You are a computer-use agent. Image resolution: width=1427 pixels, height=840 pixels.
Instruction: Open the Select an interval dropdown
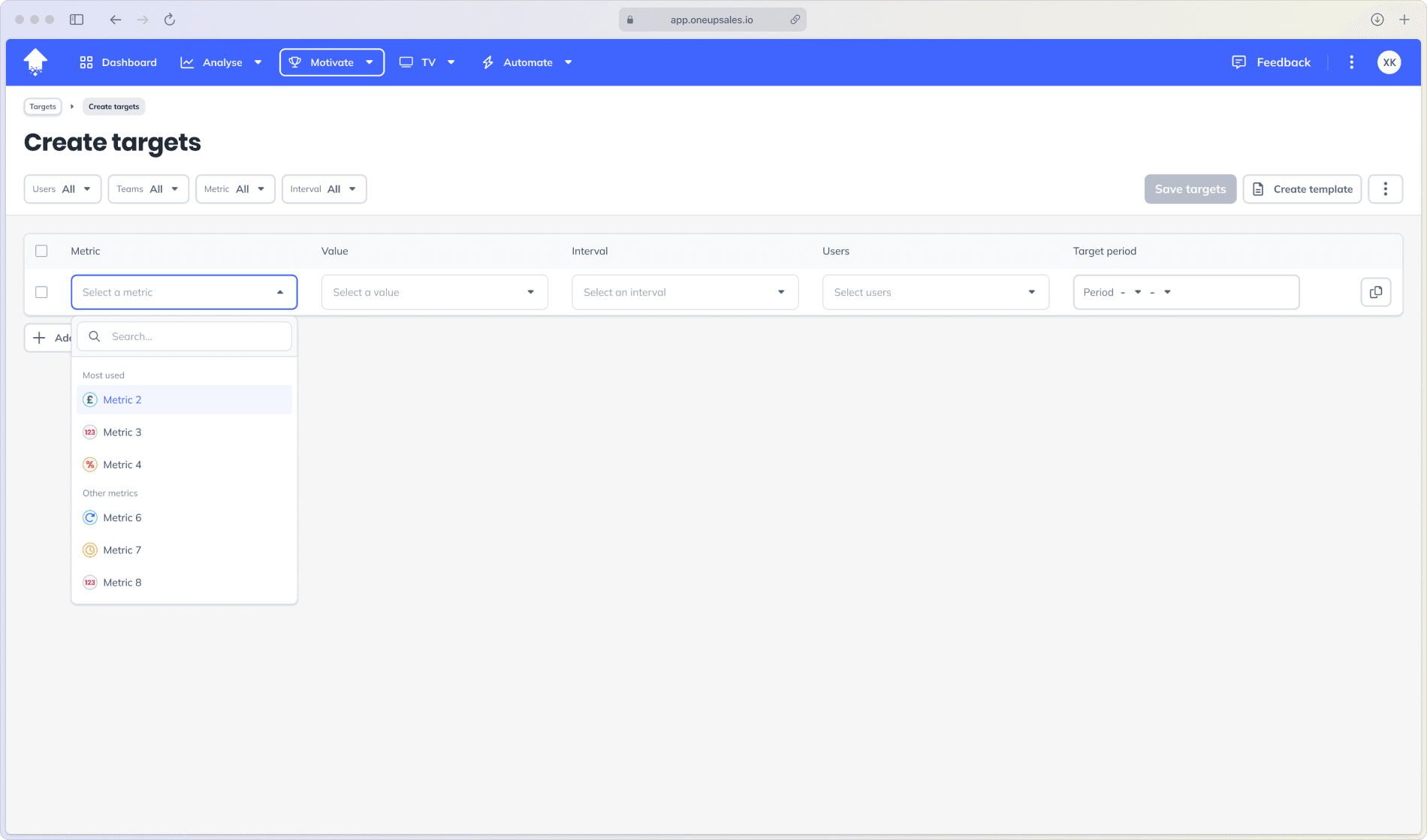tap(685, 292)
